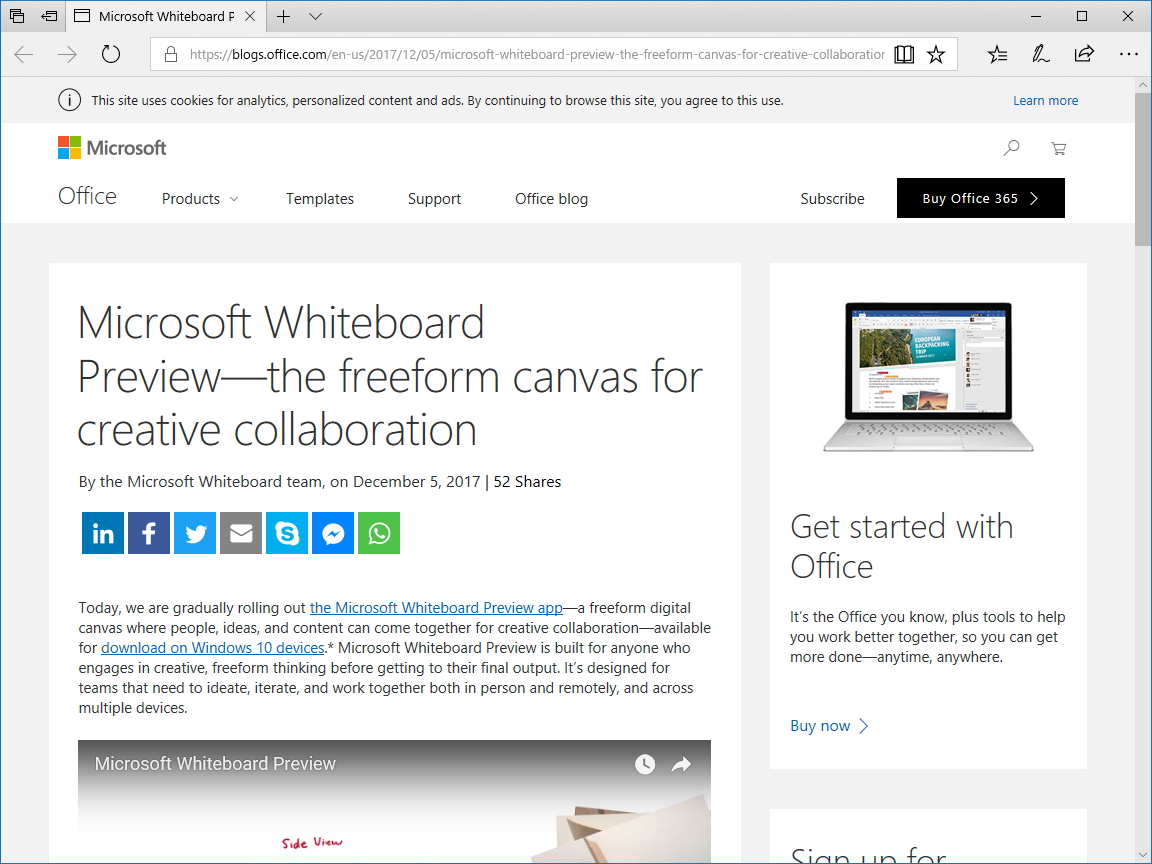Click the cookie notice info icon
Viewport: 1152px width, 864px height.
tap(70, 101)
